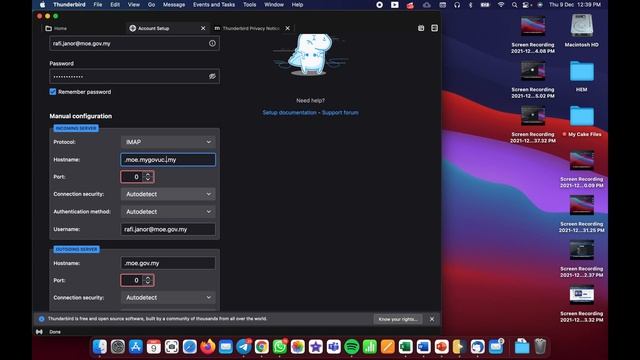This screenshot has height=360, width=640.
Task: Open the tasks icon in tab bar
Action: pos(434,28)
